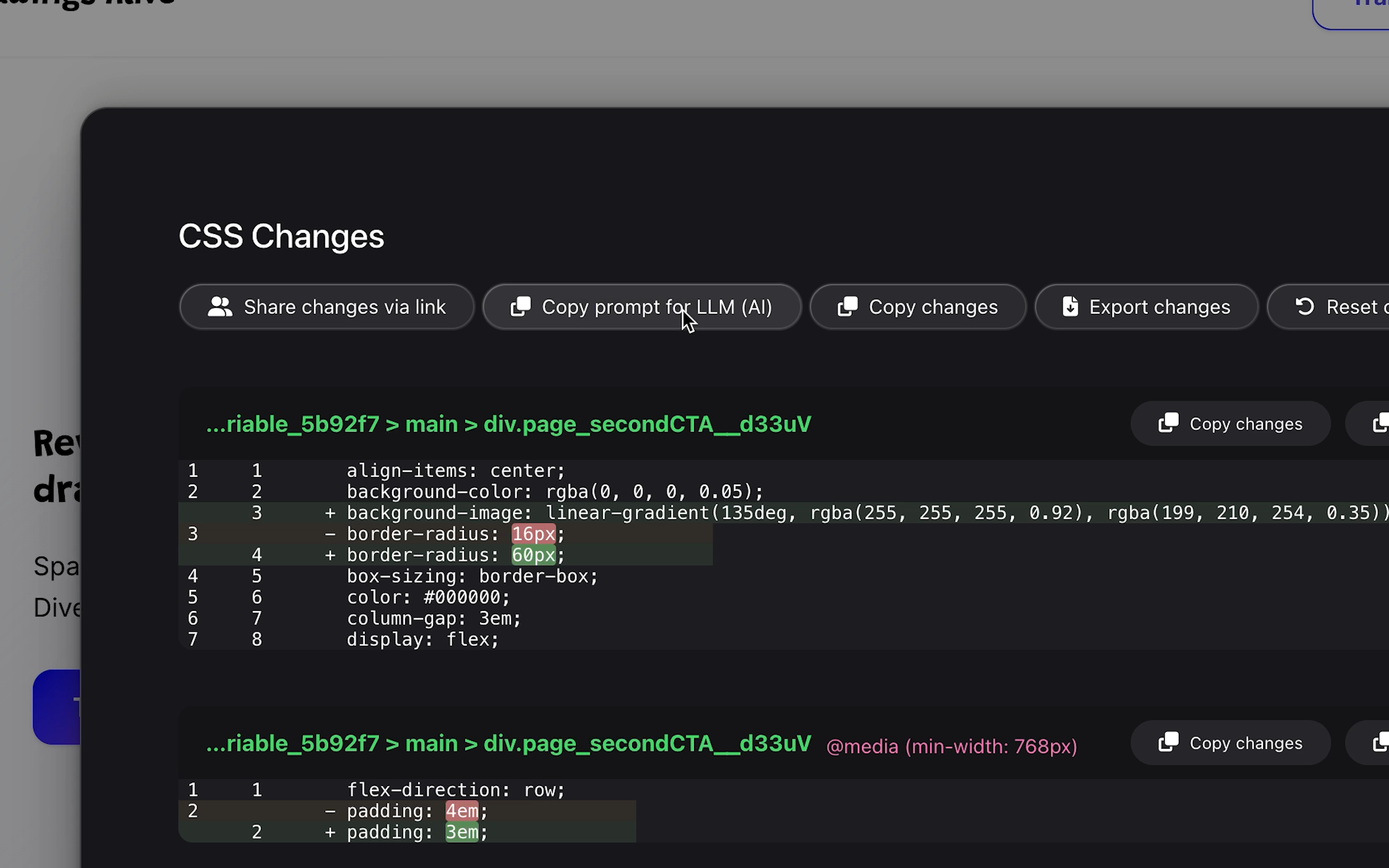This screenshot has height=868, width=1389.
Task: Click the download document icon in Export changes
Action: coord(1070,306)
